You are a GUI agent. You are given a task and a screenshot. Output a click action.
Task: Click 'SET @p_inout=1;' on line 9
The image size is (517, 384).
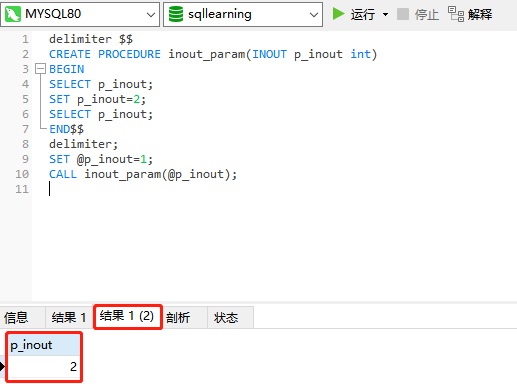pyautogui.click(x=101, y=159)
